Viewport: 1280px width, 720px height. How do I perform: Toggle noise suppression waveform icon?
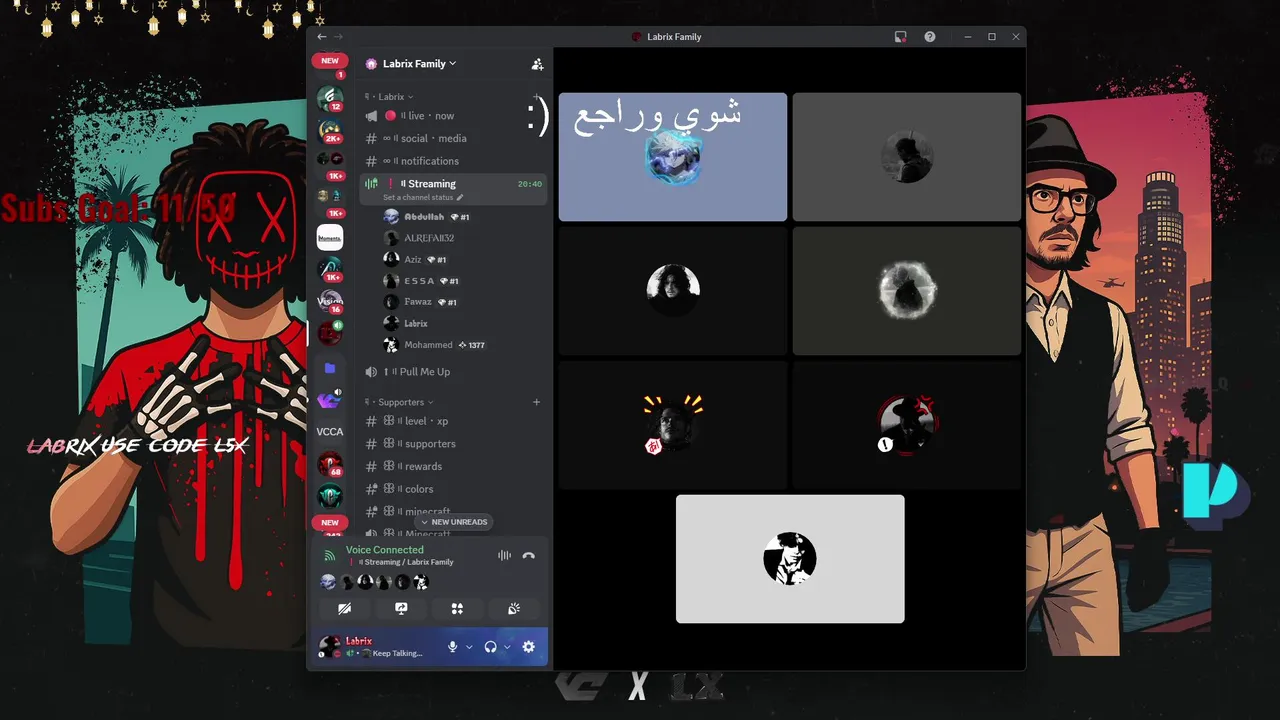click(504, 555)
